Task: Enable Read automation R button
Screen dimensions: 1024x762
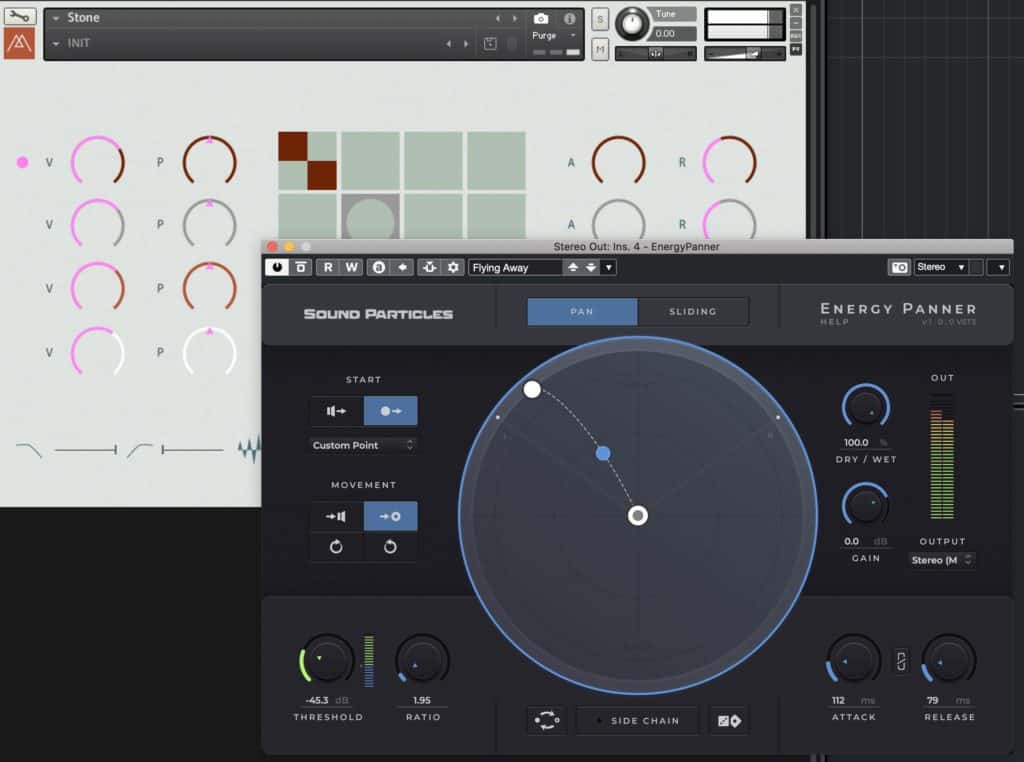Action: click(x=328, y=267)
